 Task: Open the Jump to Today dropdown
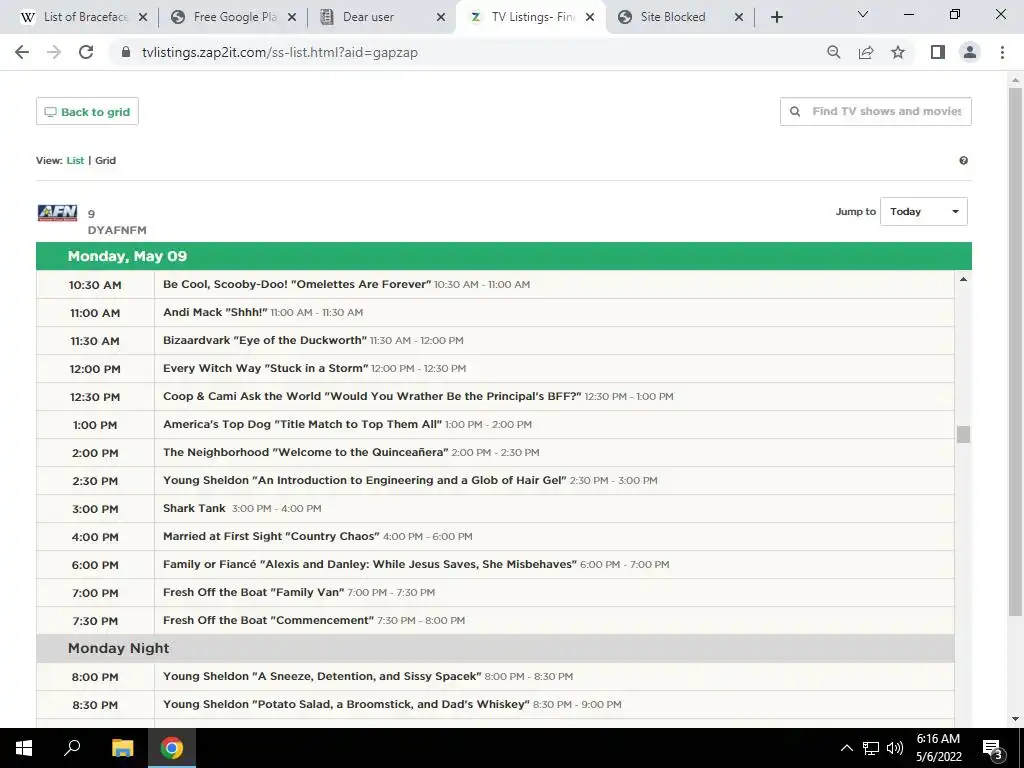pyautogui.click(x=923, y=212)
